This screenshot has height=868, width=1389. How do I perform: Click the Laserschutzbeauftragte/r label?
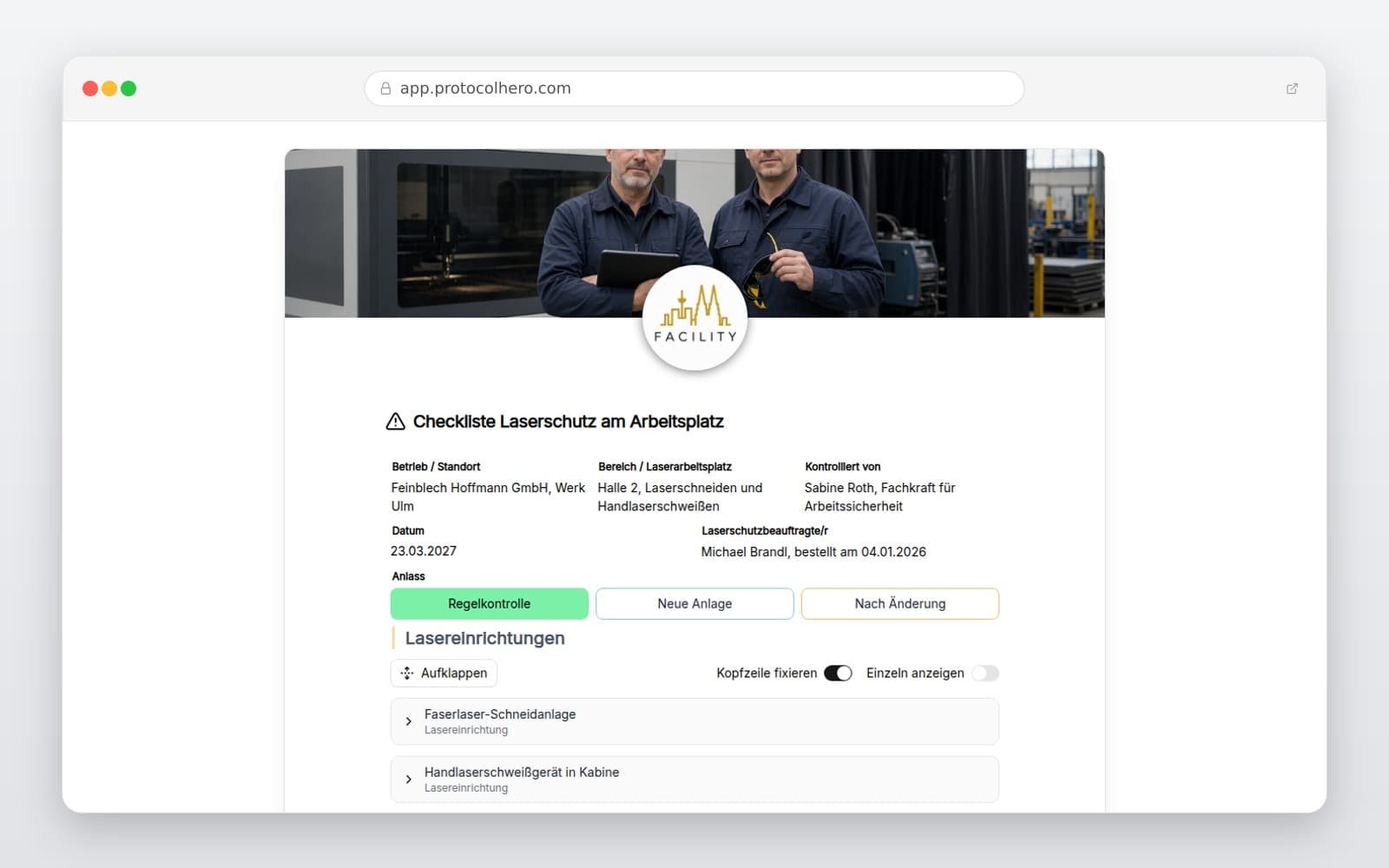765,530
